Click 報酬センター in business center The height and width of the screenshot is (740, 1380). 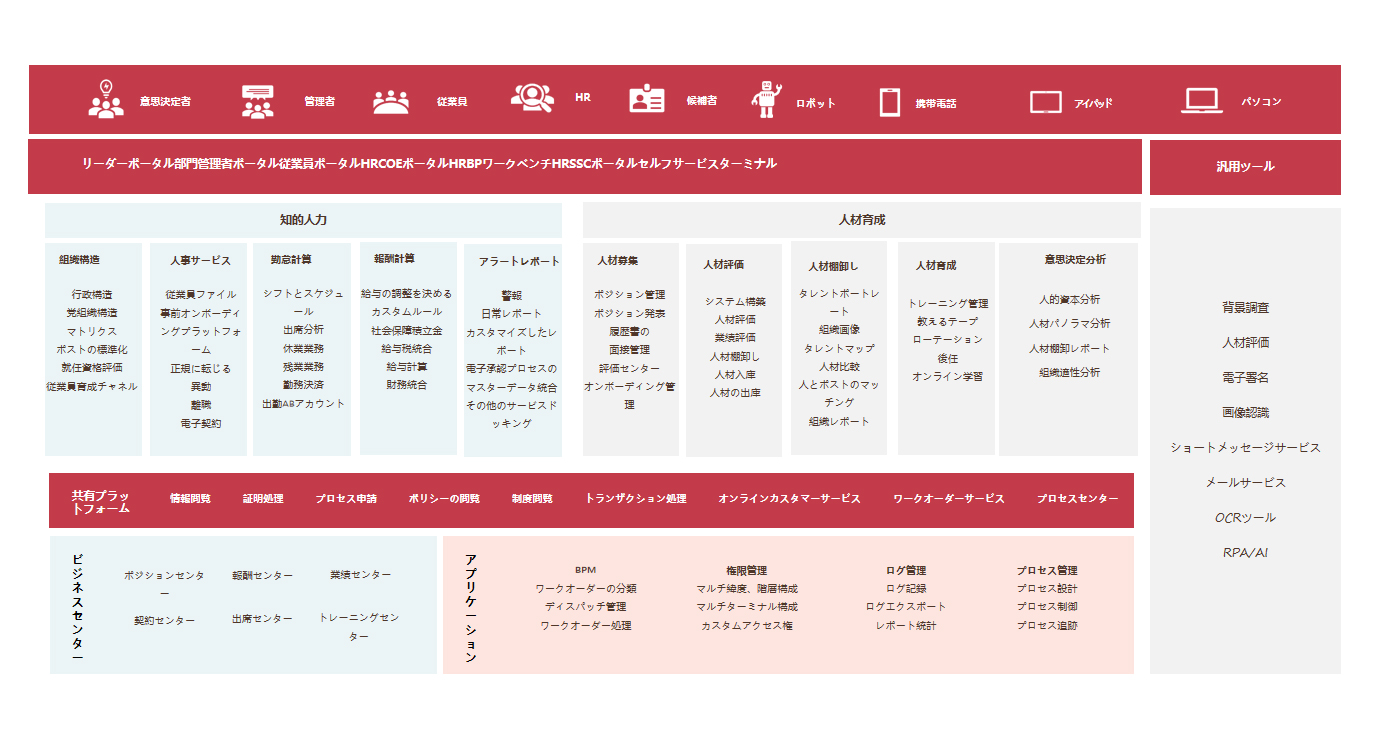pos(263,576)
